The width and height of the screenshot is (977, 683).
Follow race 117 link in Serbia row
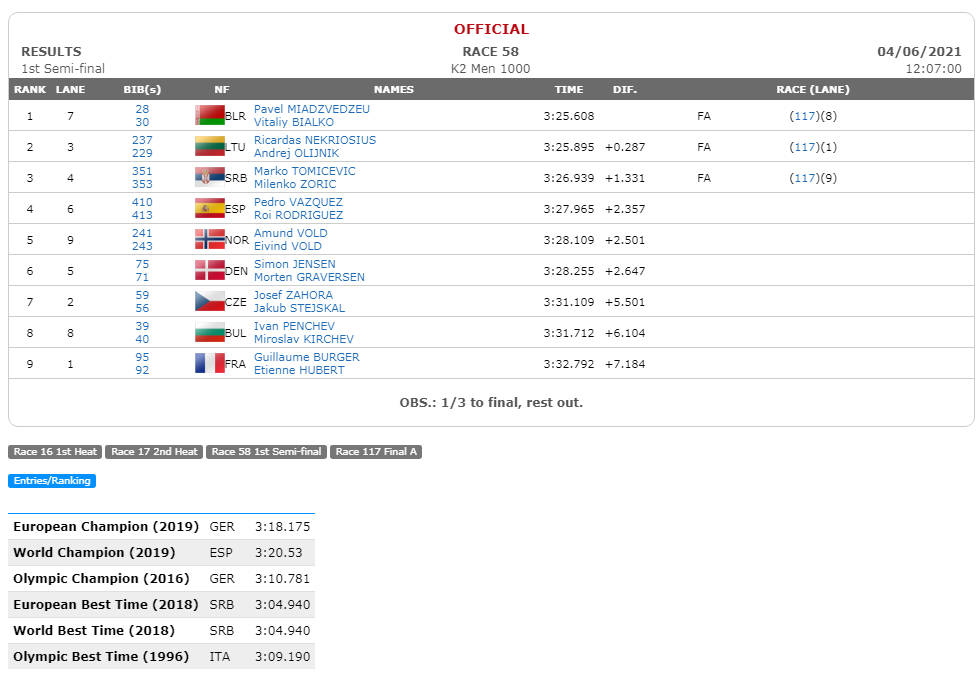point(804,178)
